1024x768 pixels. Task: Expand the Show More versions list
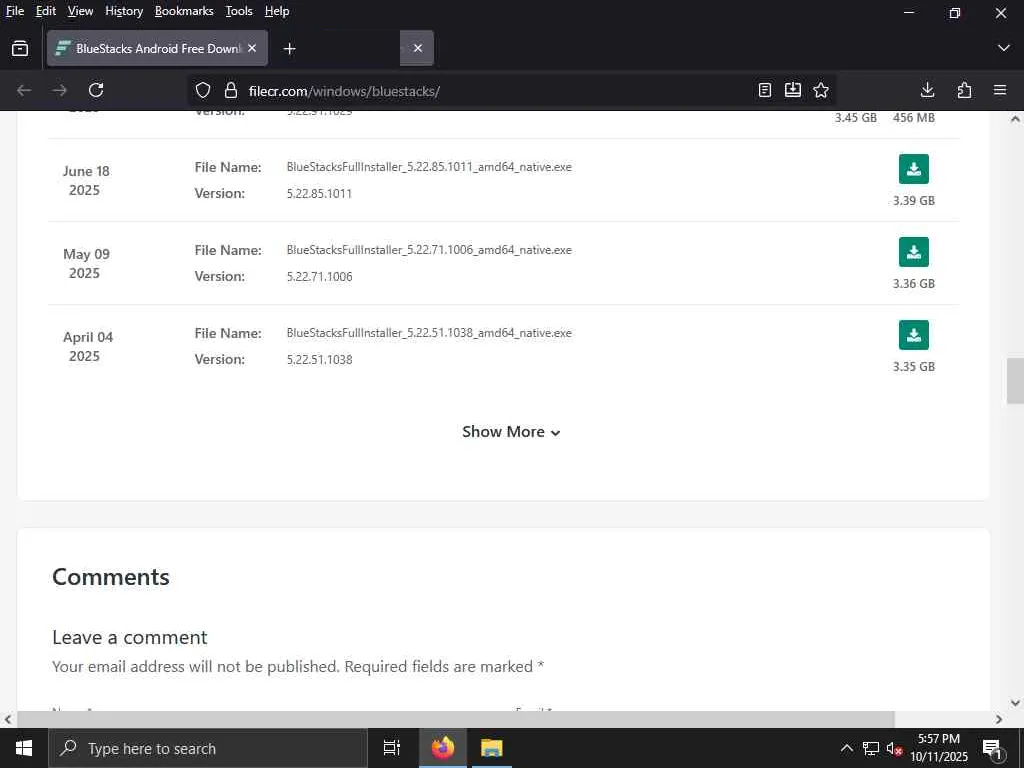(x=511, y=432)
